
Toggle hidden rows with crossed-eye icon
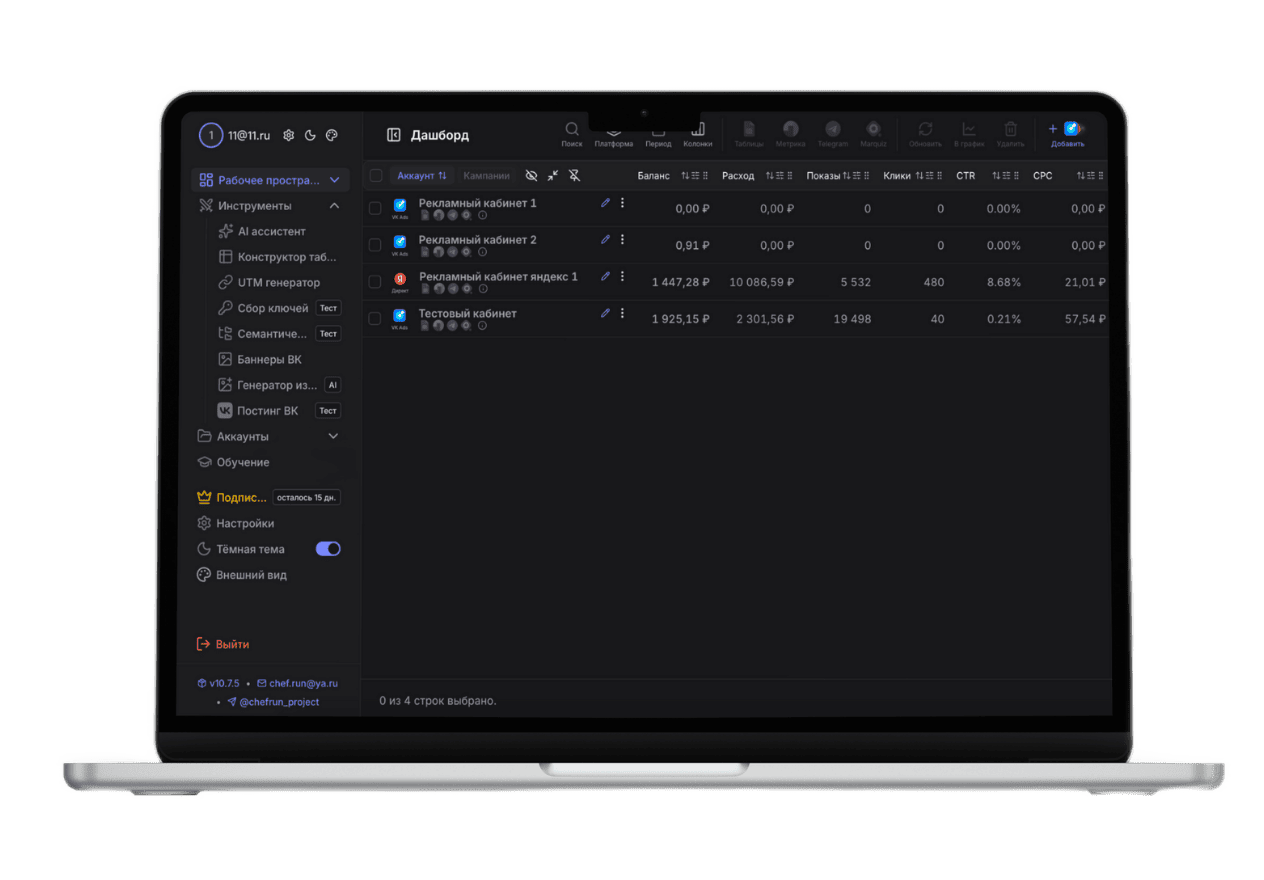(x=531, y=176)
